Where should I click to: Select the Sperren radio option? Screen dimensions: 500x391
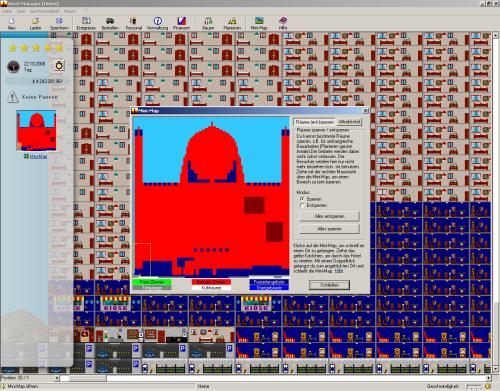point(302,199)
